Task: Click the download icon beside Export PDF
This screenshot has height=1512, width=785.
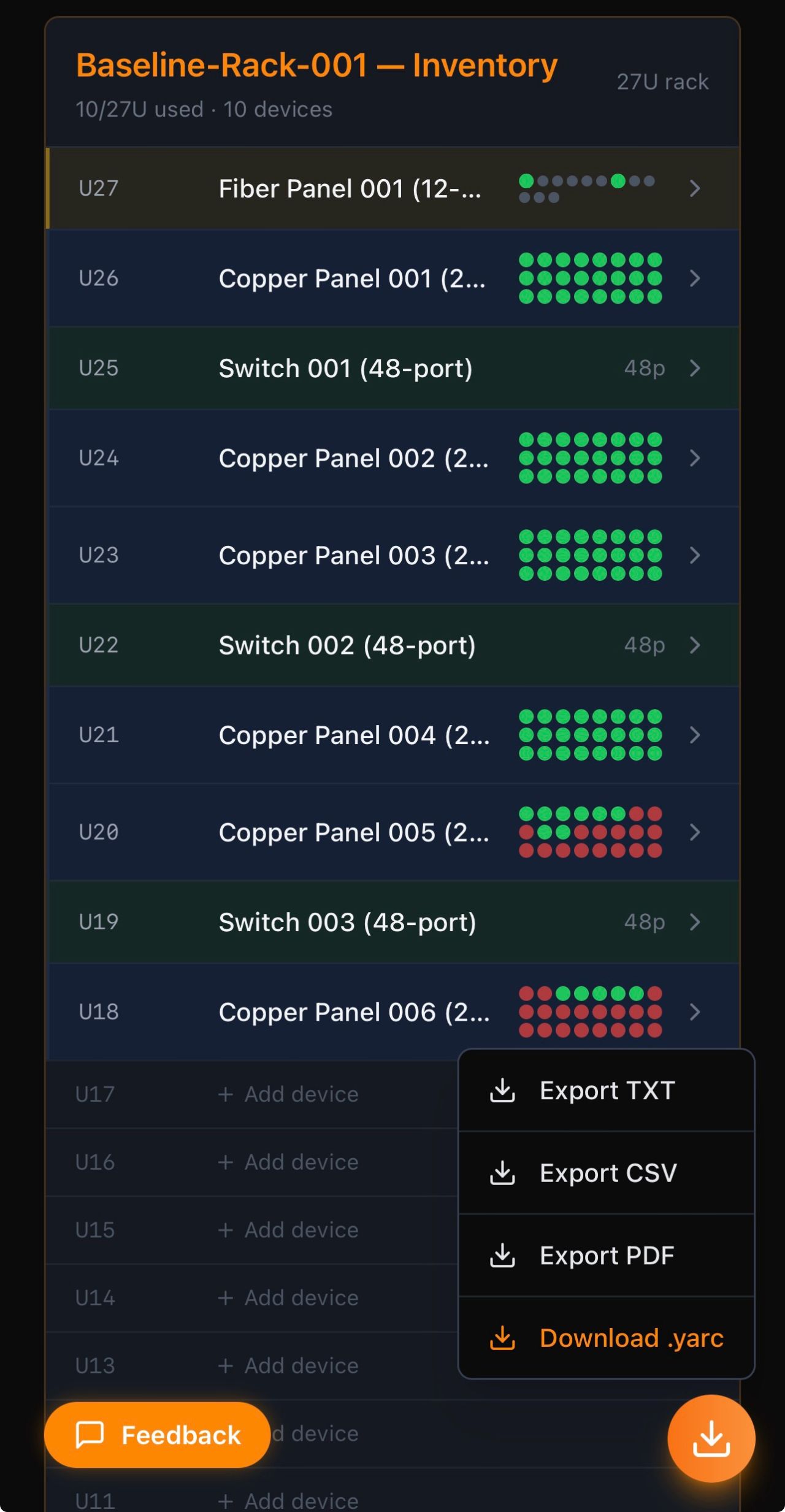Action: [x=502, y=1256]
